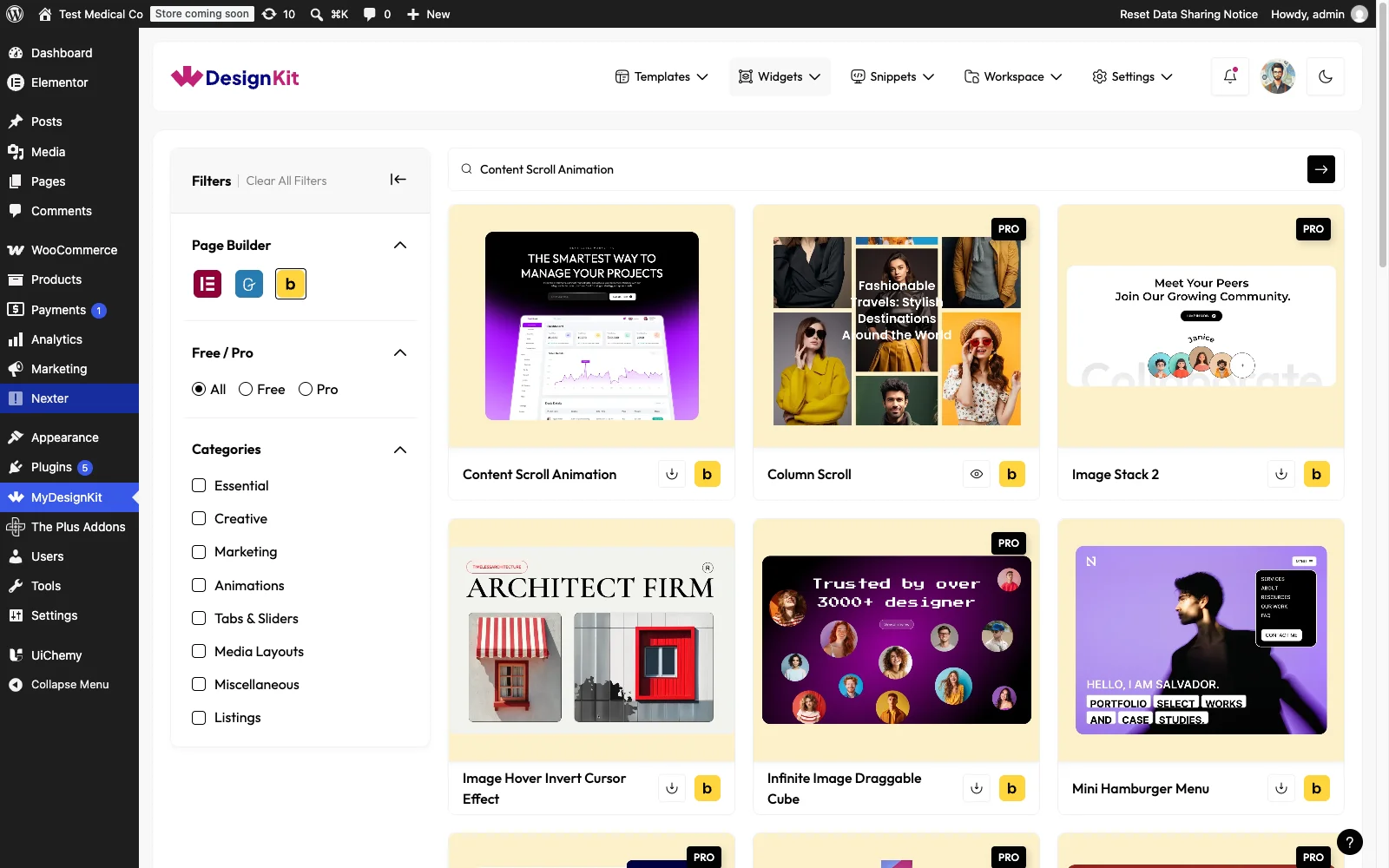Open the user avatar profile
Image resolution: width=1389 pixels, height=868 pixels.
coord(1278,76)
